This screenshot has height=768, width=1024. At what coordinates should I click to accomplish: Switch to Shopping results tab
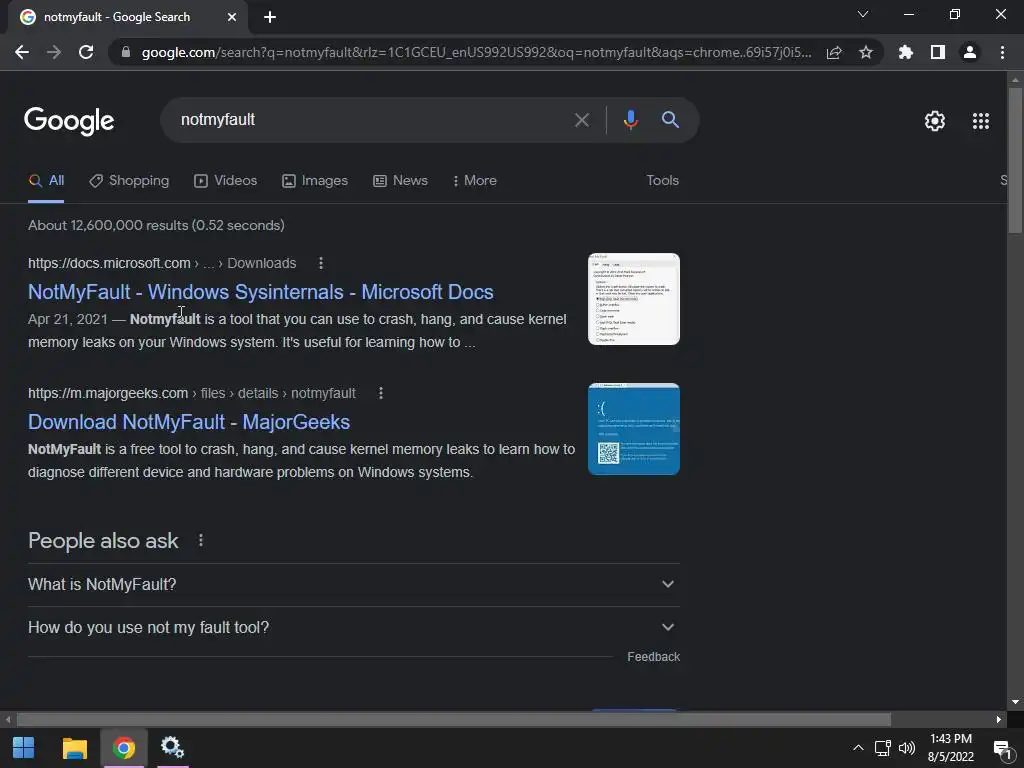(129, 181)
